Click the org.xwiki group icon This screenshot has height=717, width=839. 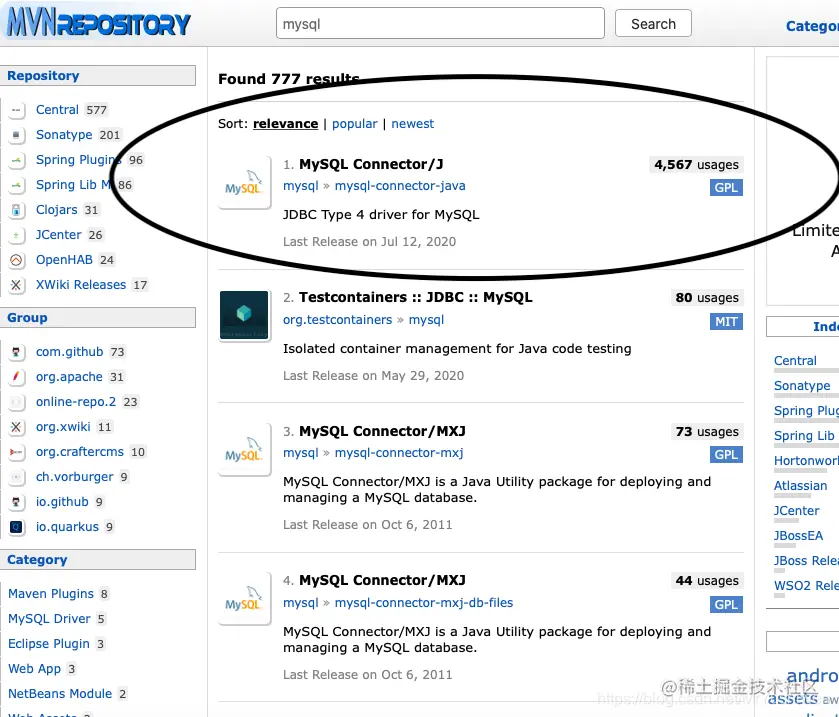[x=17, y=427]
